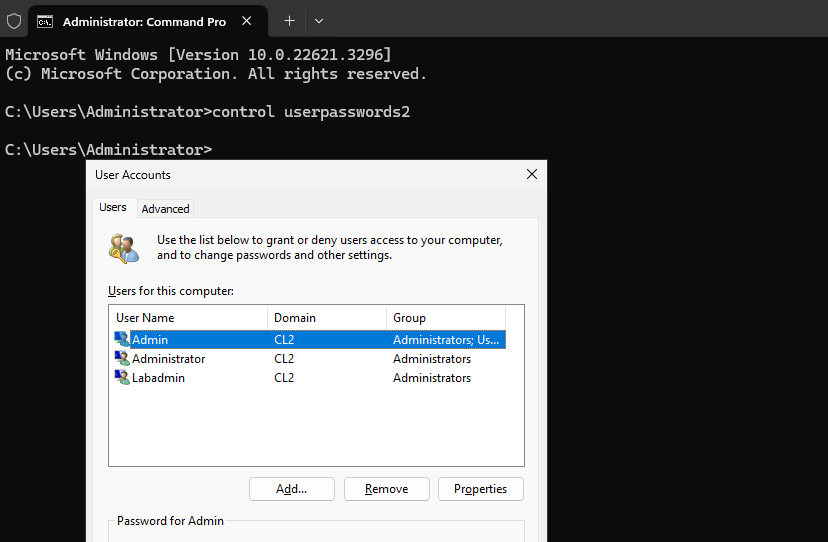Click the Command Prompt tab icon

coord(45,22)
